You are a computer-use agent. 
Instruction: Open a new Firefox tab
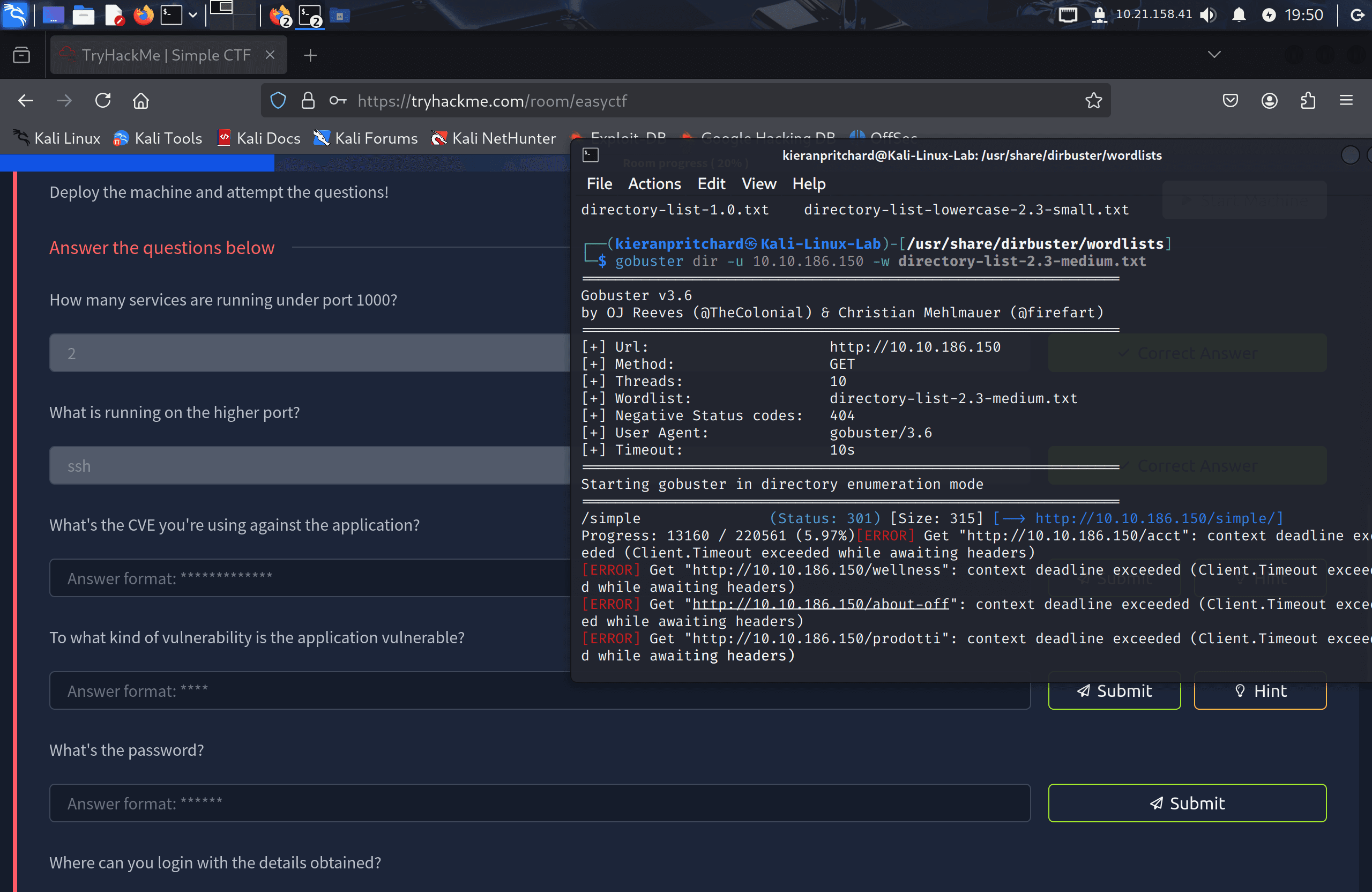pos(310,55)
